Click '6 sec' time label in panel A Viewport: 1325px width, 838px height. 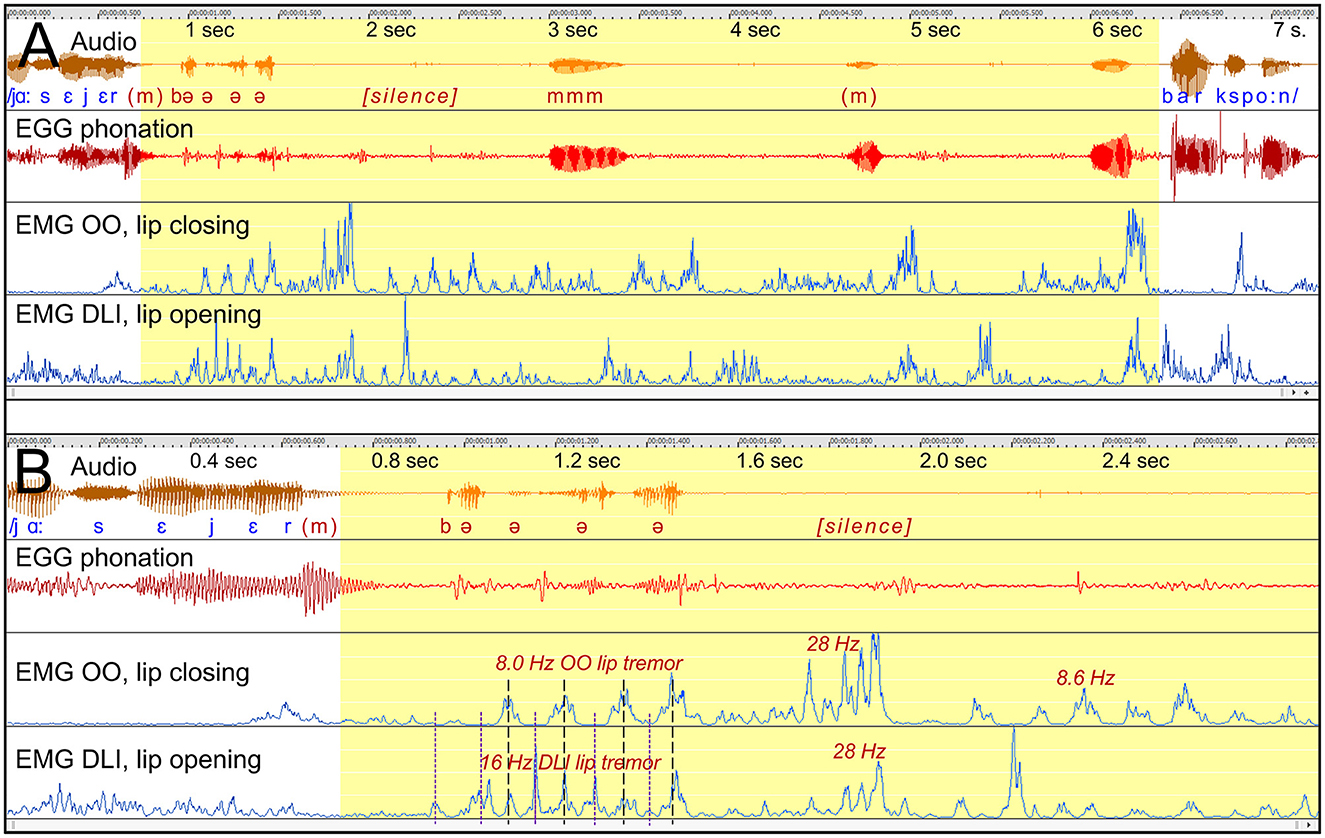(x=1117, y=30)
